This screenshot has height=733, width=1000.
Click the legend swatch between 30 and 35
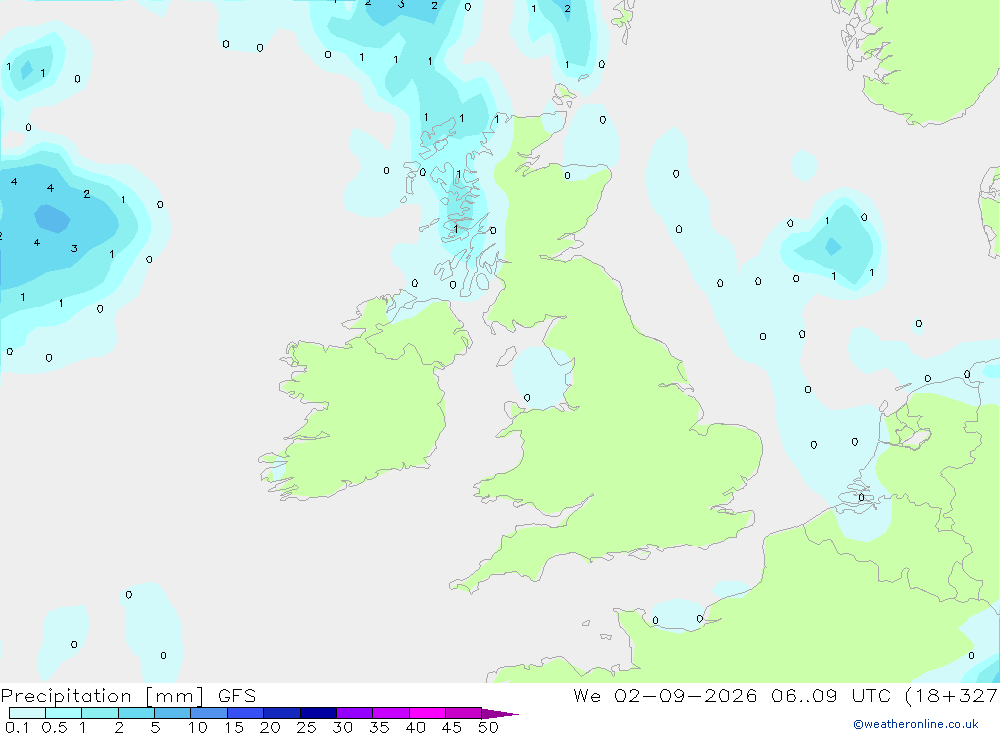tap(355, 713)
